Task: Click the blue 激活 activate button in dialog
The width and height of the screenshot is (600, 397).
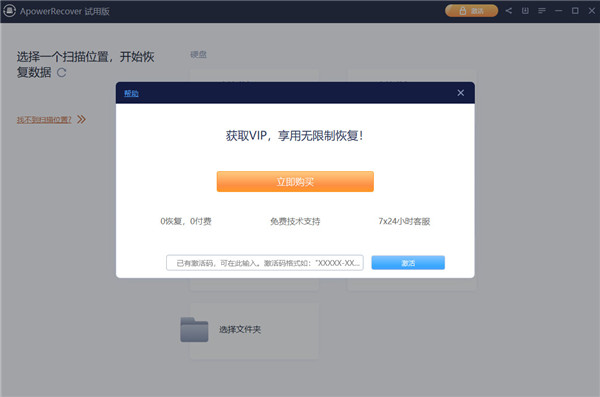Action: pos(408,263)
